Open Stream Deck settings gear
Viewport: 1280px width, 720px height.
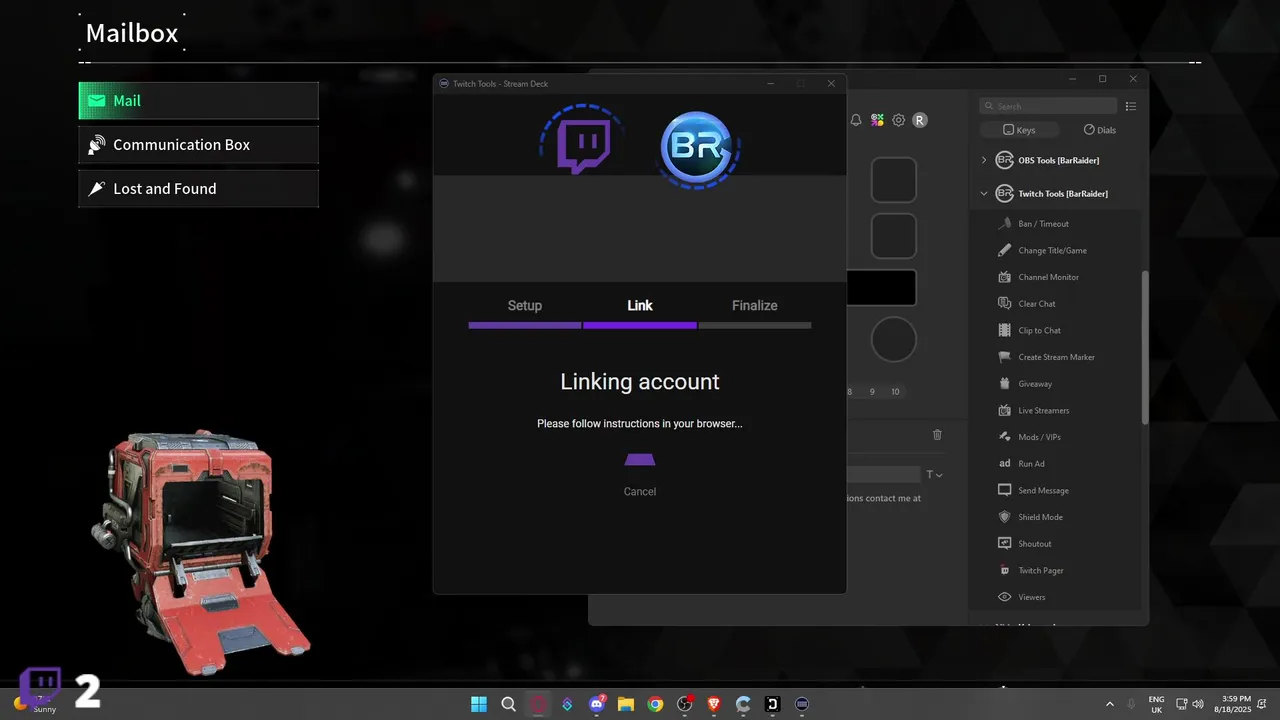[898, 120]
